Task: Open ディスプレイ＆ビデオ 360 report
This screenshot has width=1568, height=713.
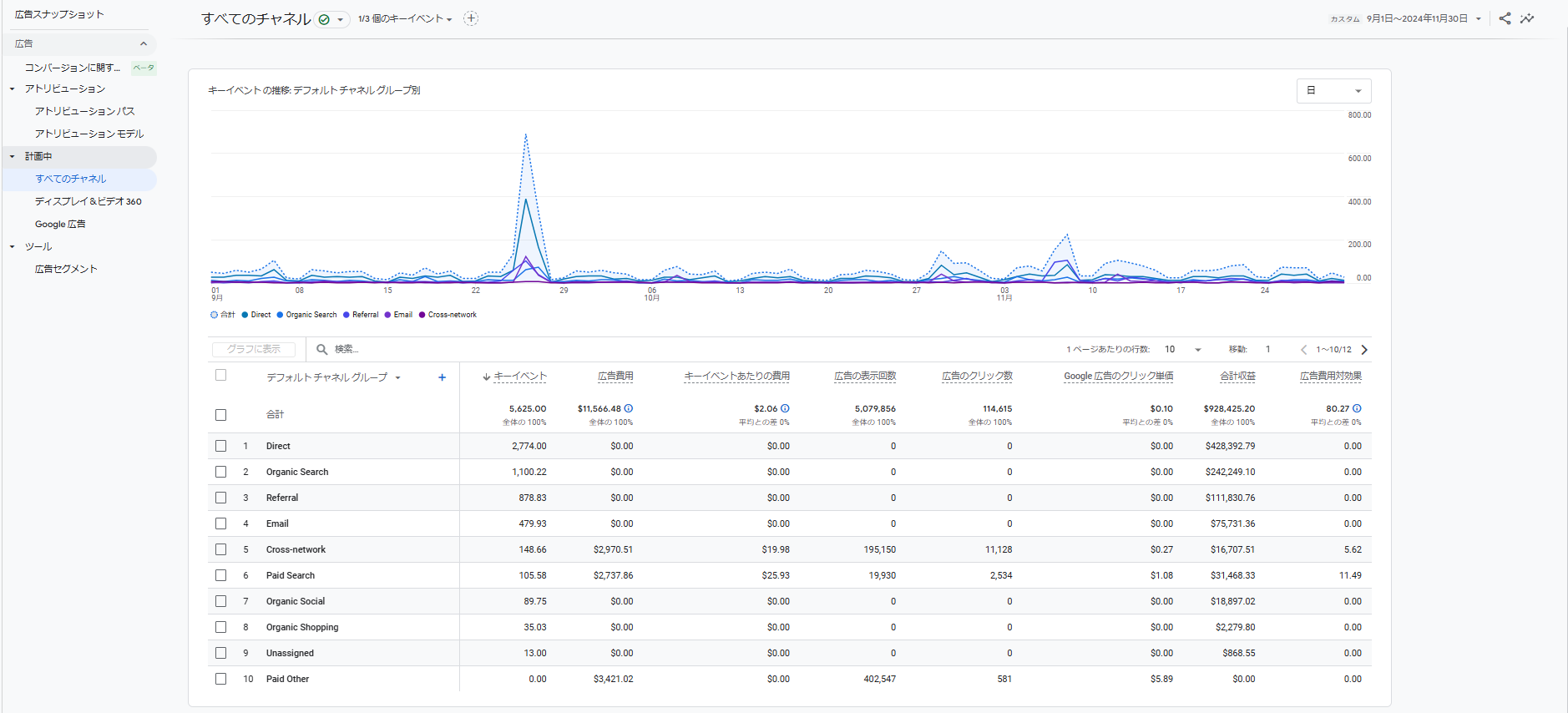Action: tap(89, 201)
